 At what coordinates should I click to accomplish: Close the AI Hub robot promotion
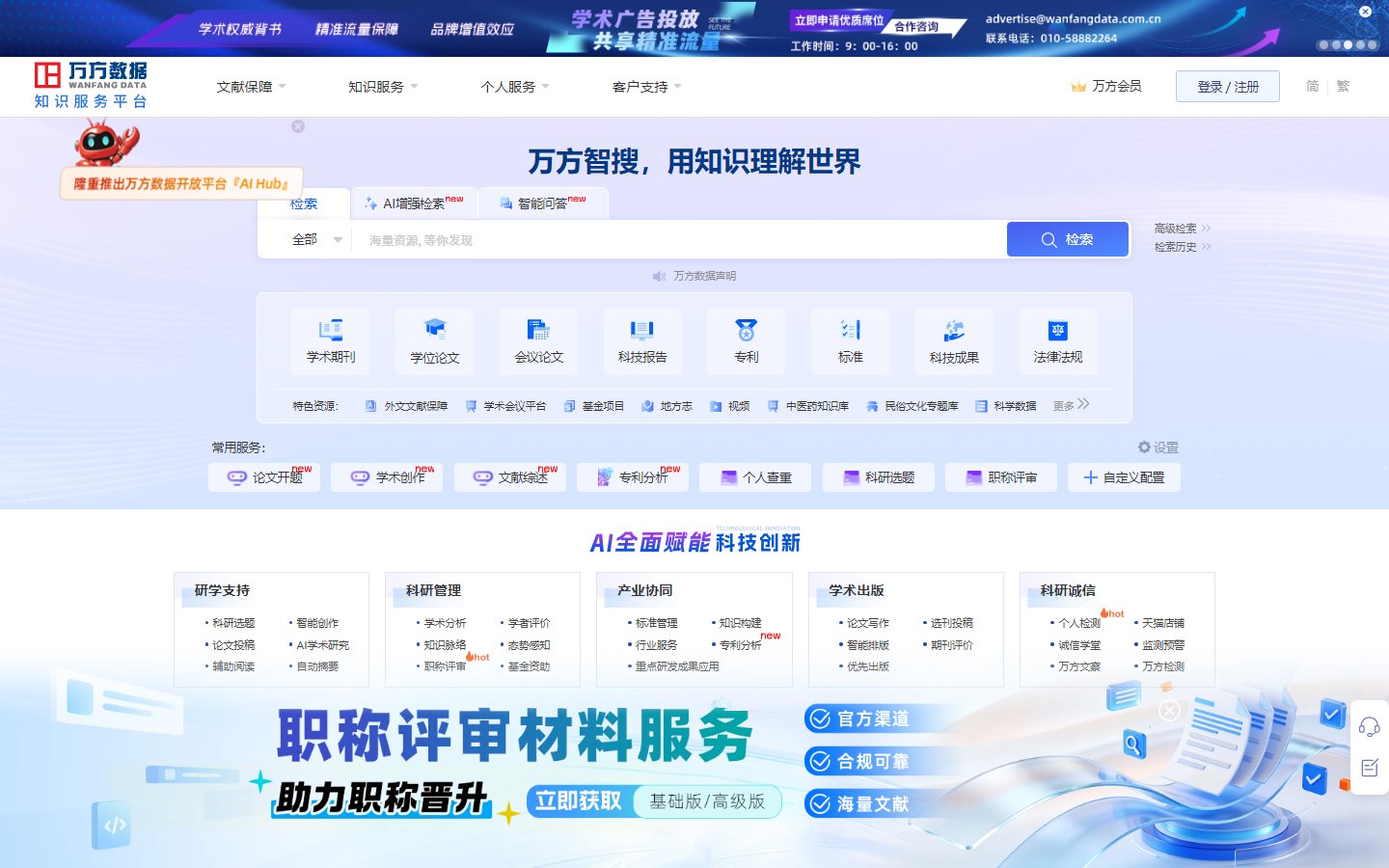[298, 126]
